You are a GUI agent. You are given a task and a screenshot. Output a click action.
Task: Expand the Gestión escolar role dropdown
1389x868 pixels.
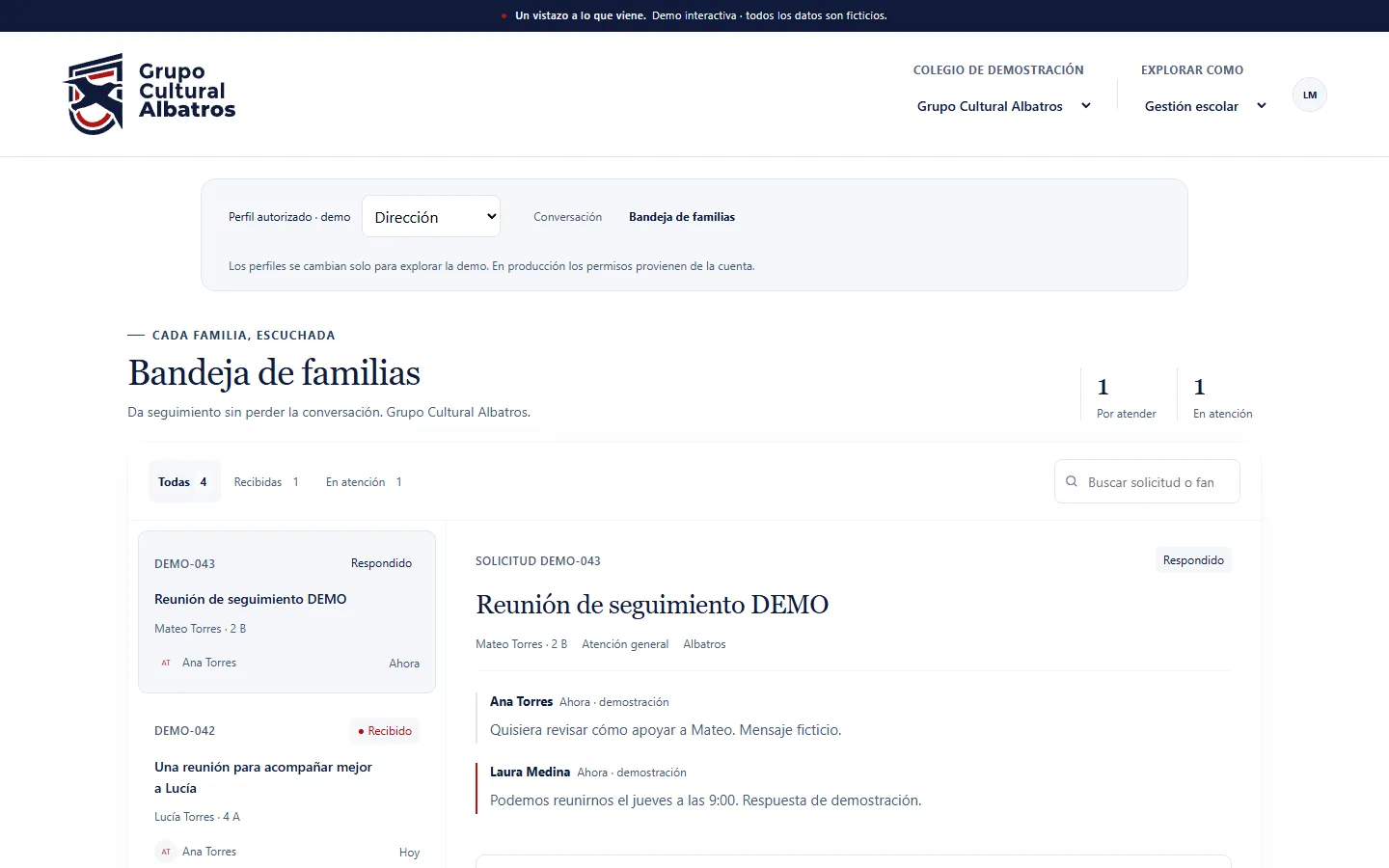[1205, 106]
